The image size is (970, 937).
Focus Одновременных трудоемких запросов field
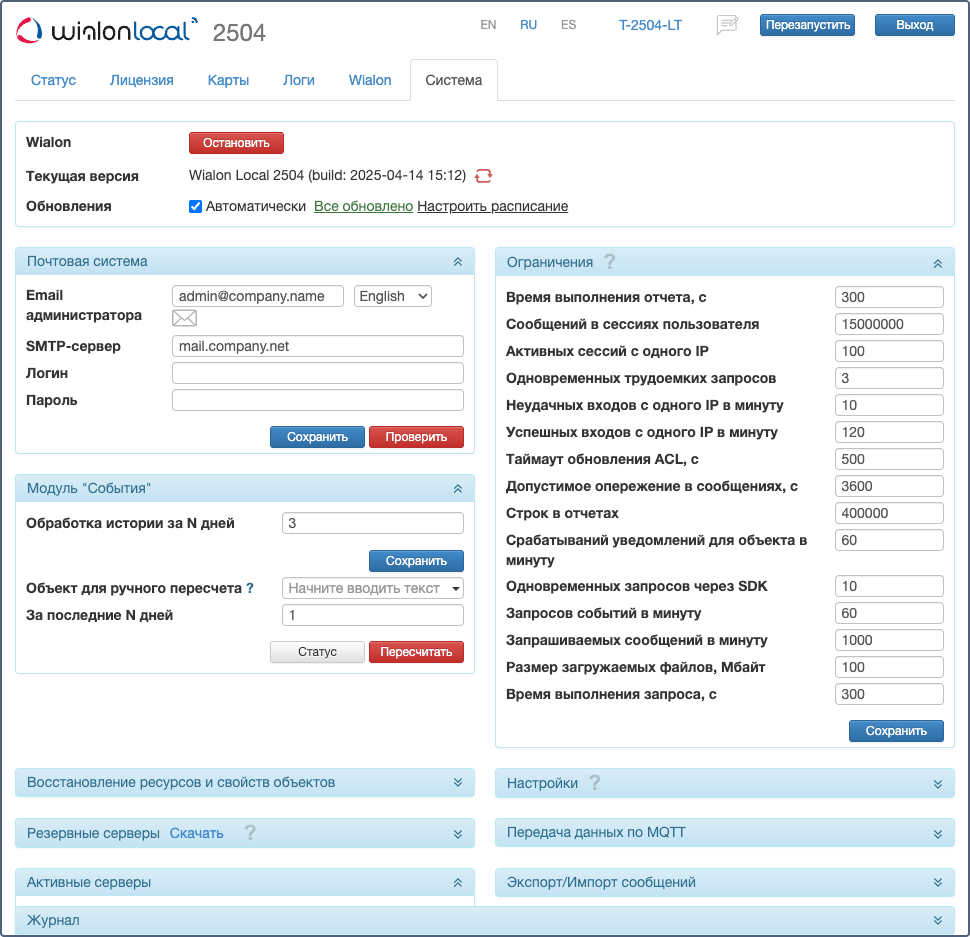(889, 379)
